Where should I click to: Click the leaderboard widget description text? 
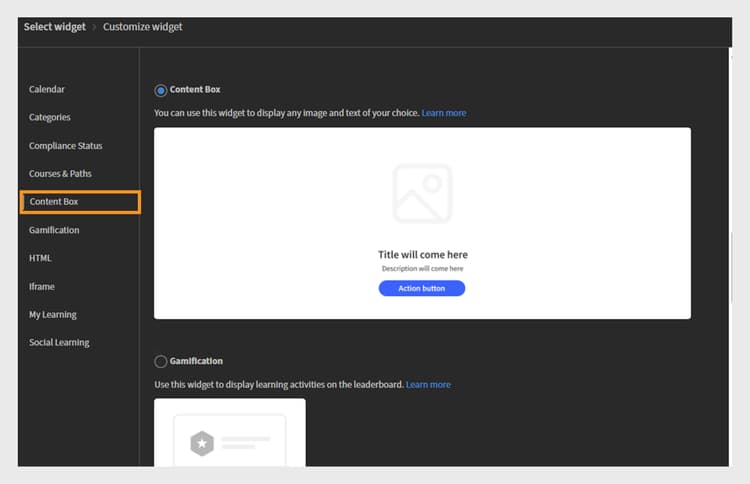pyautogui.click(x=279, y=385)
